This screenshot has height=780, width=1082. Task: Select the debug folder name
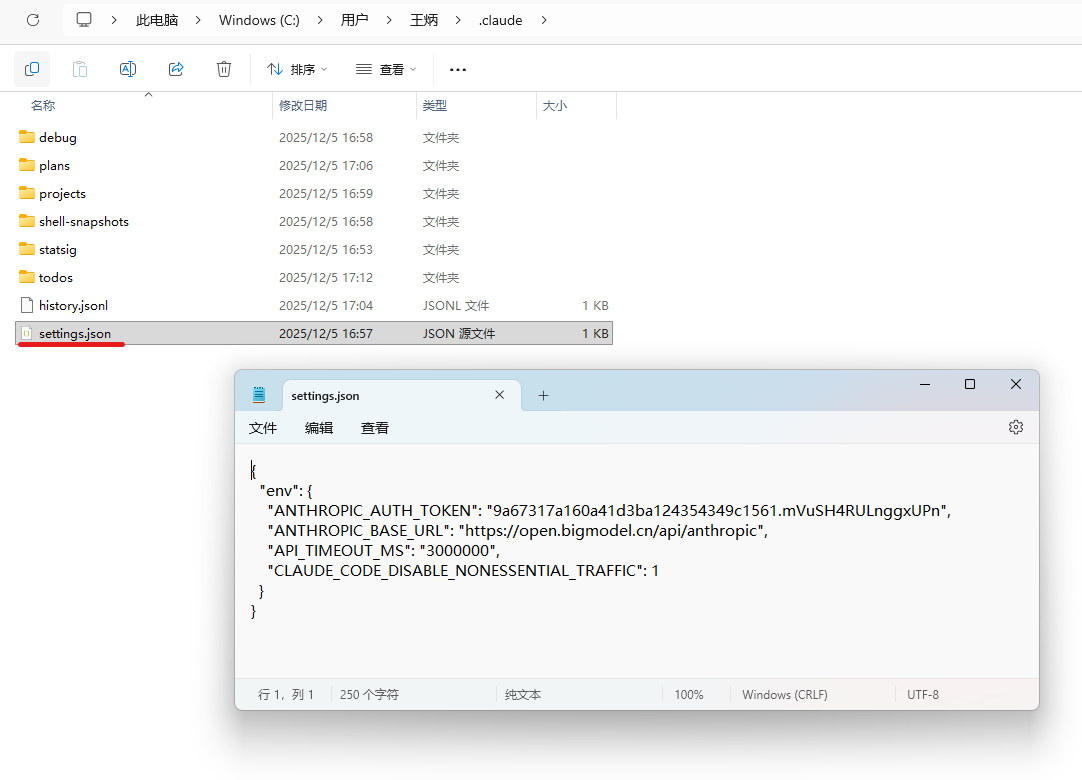[x=58, y=137]
